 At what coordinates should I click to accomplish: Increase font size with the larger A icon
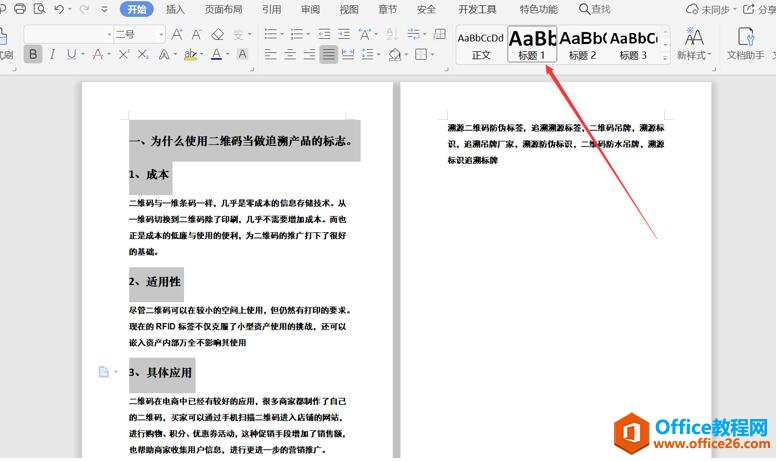point(177,34)
